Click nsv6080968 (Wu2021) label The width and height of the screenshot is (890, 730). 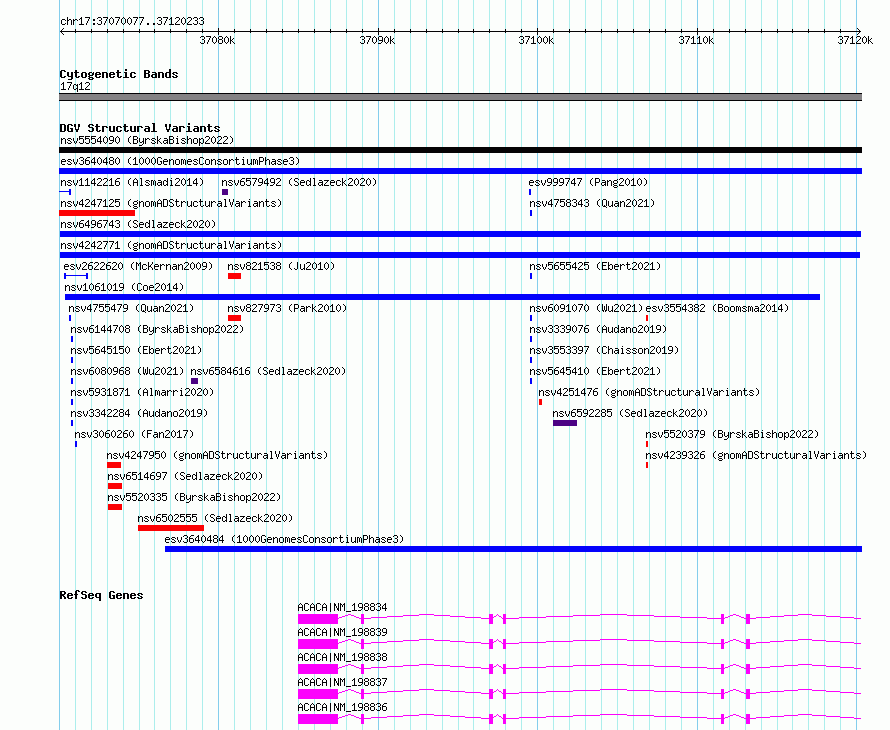click(x=127, y=371)
